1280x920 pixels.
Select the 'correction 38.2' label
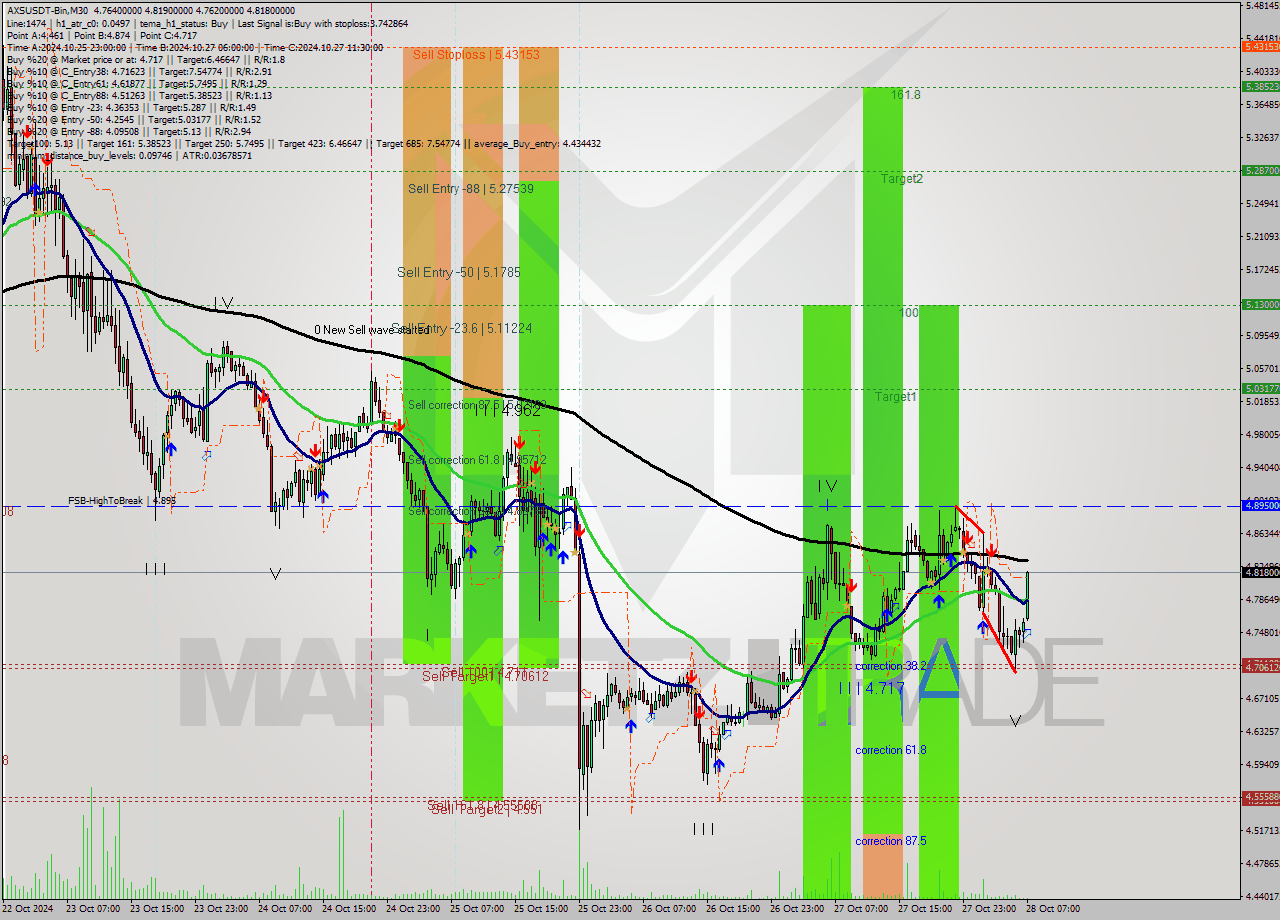(x=893, y=665)
